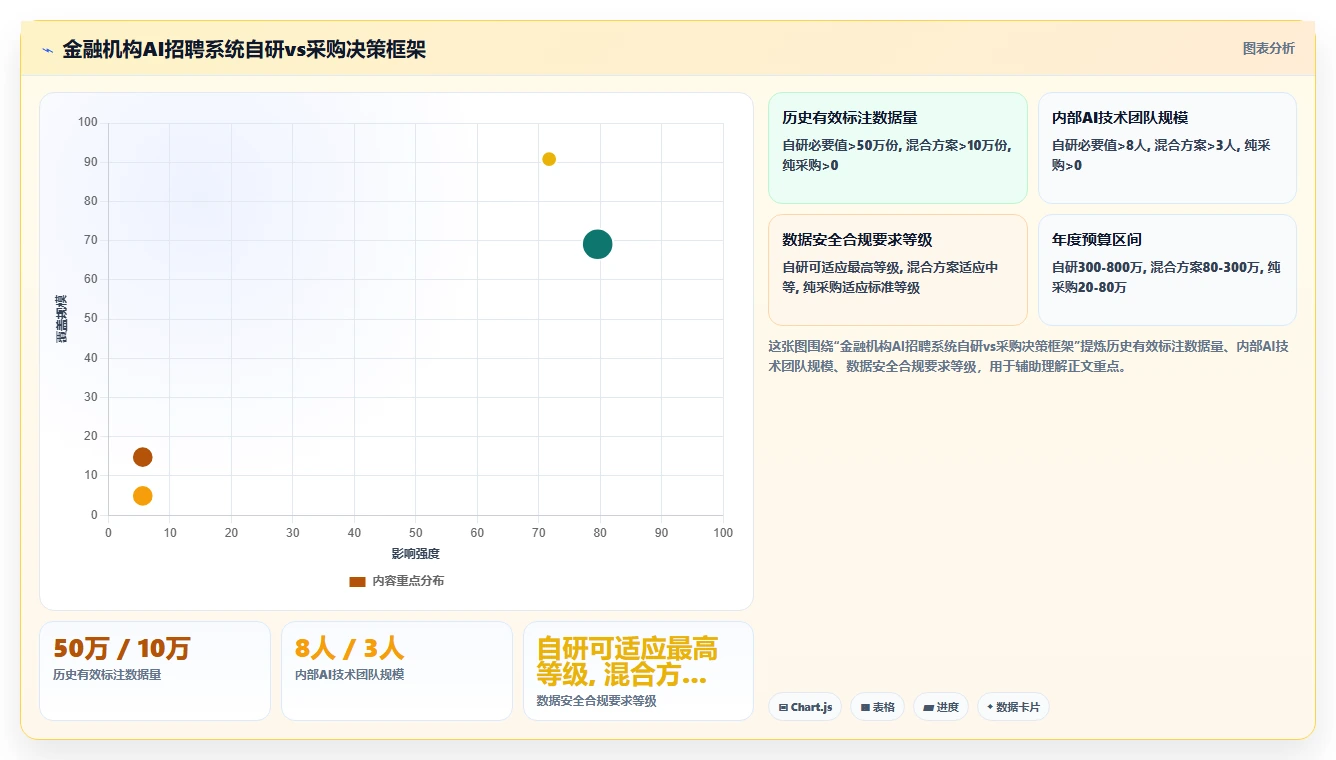Click the title 金融机构AI招聘系统自研vs采购决策框架

(x=244, y=50)
